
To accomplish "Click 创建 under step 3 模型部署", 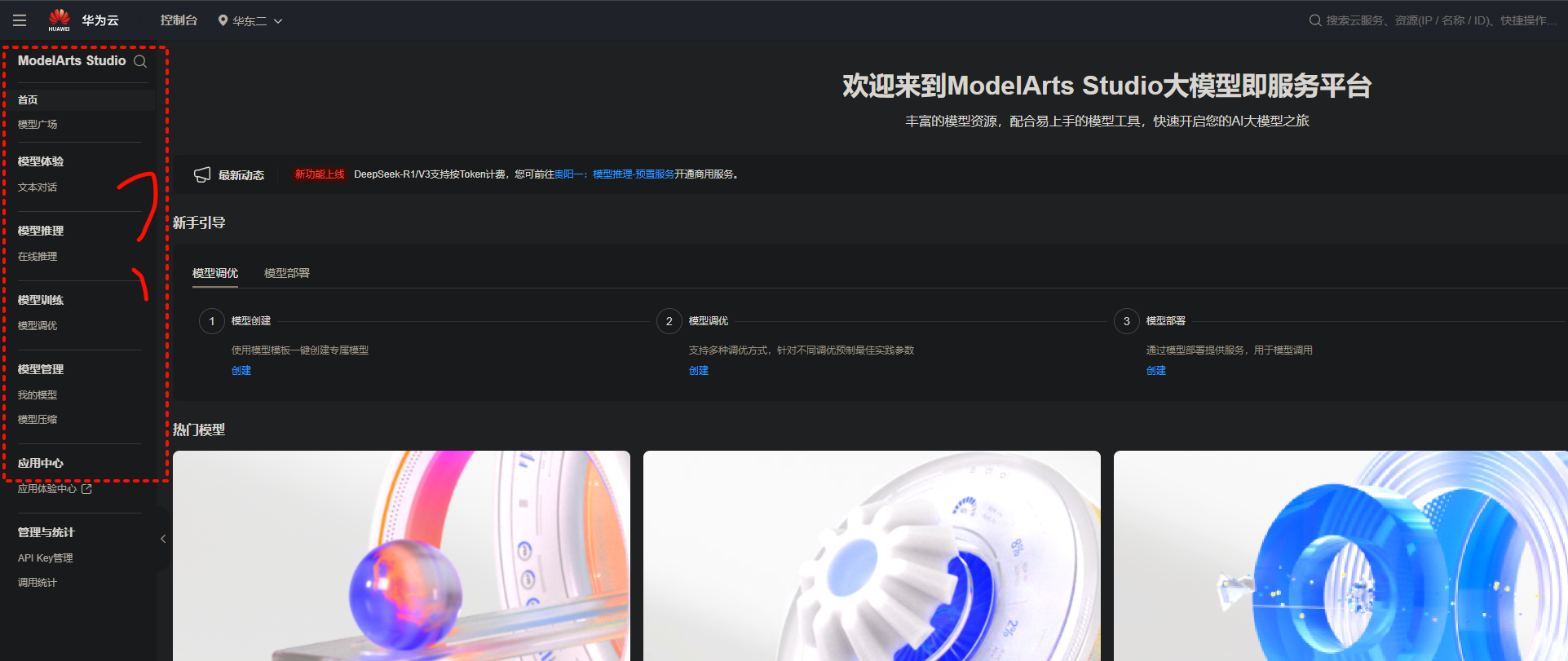I will (x=1156, y=371).
